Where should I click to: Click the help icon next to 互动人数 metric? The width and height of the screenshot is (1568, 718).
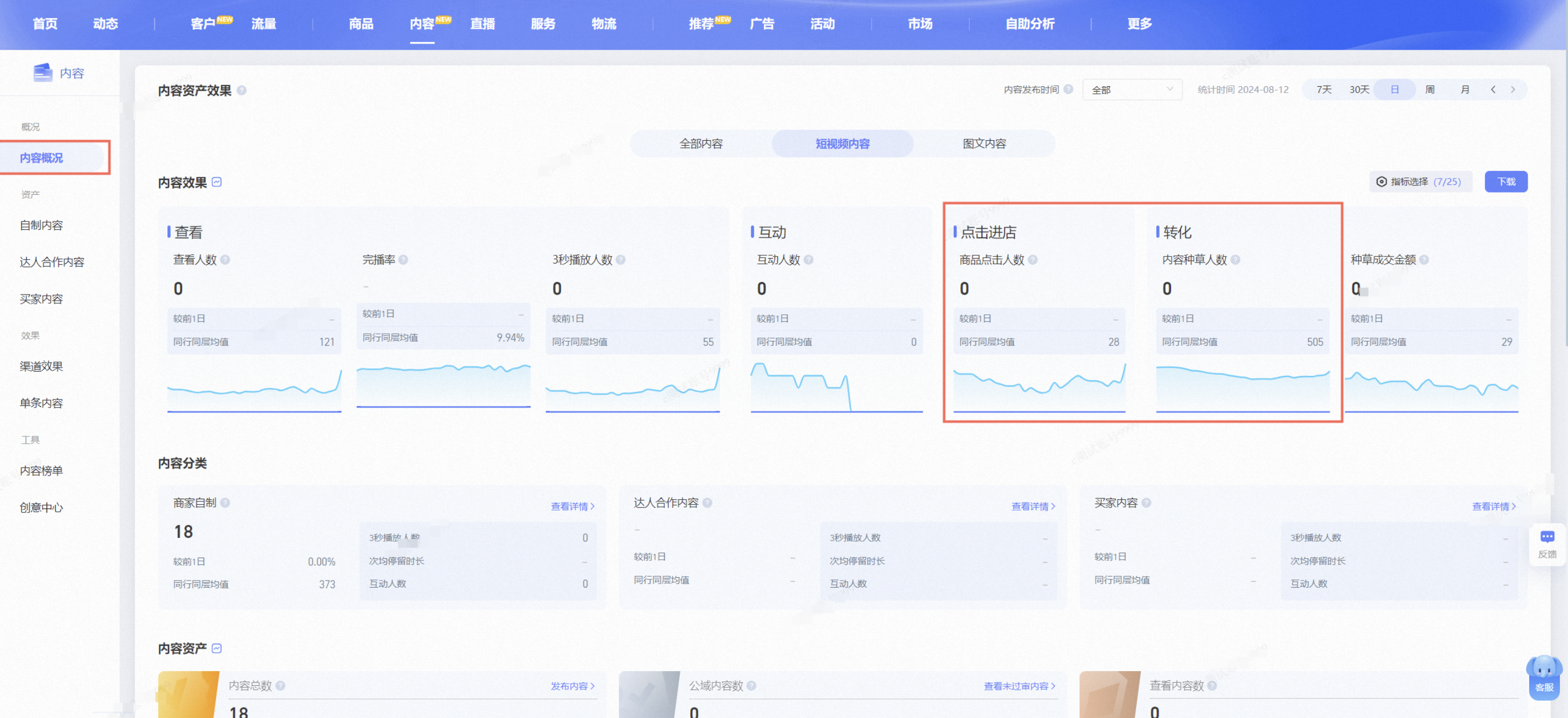(809, 260)
